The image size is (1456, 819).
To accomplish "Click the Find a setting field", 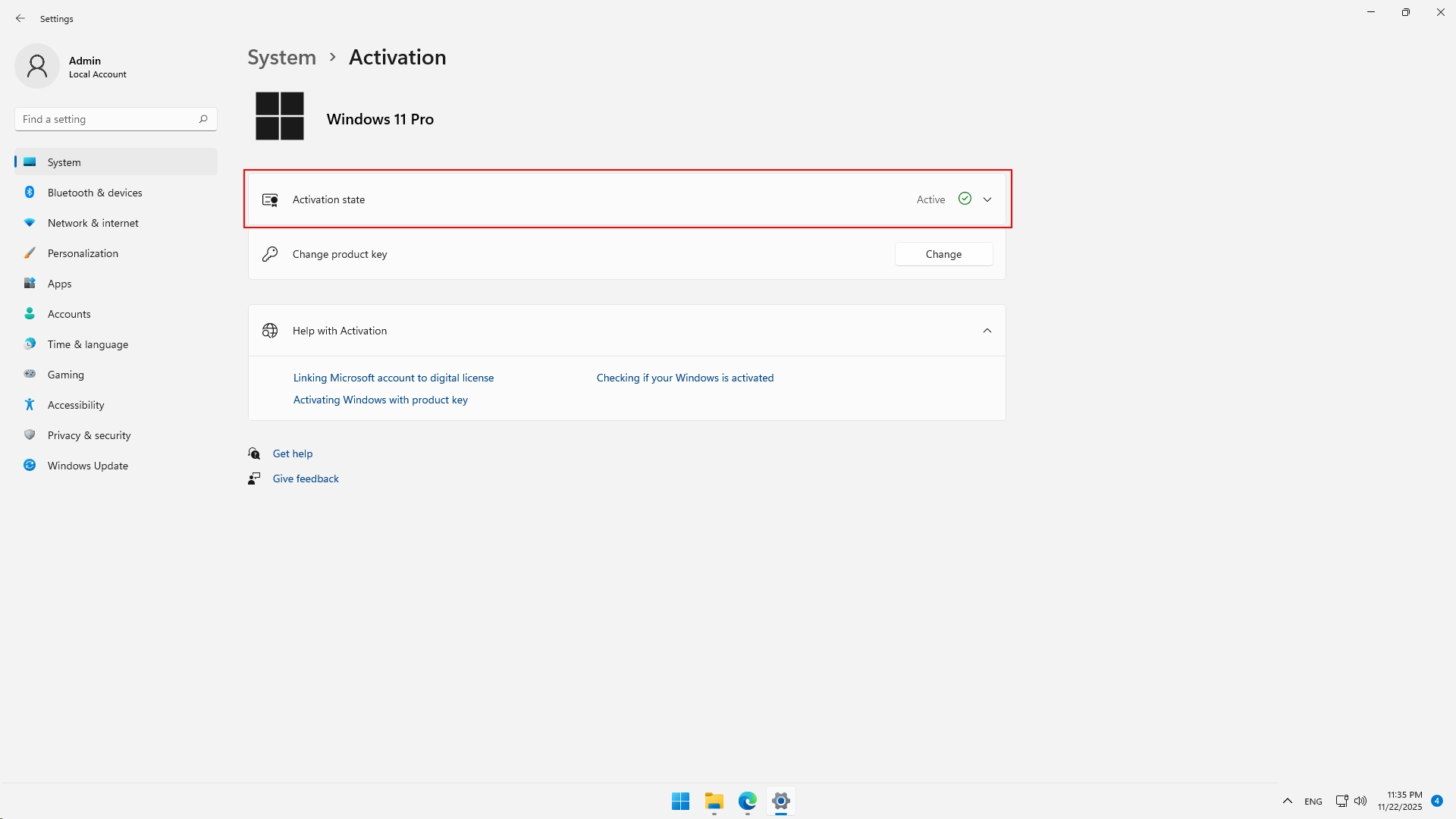I will click(106, 119).
